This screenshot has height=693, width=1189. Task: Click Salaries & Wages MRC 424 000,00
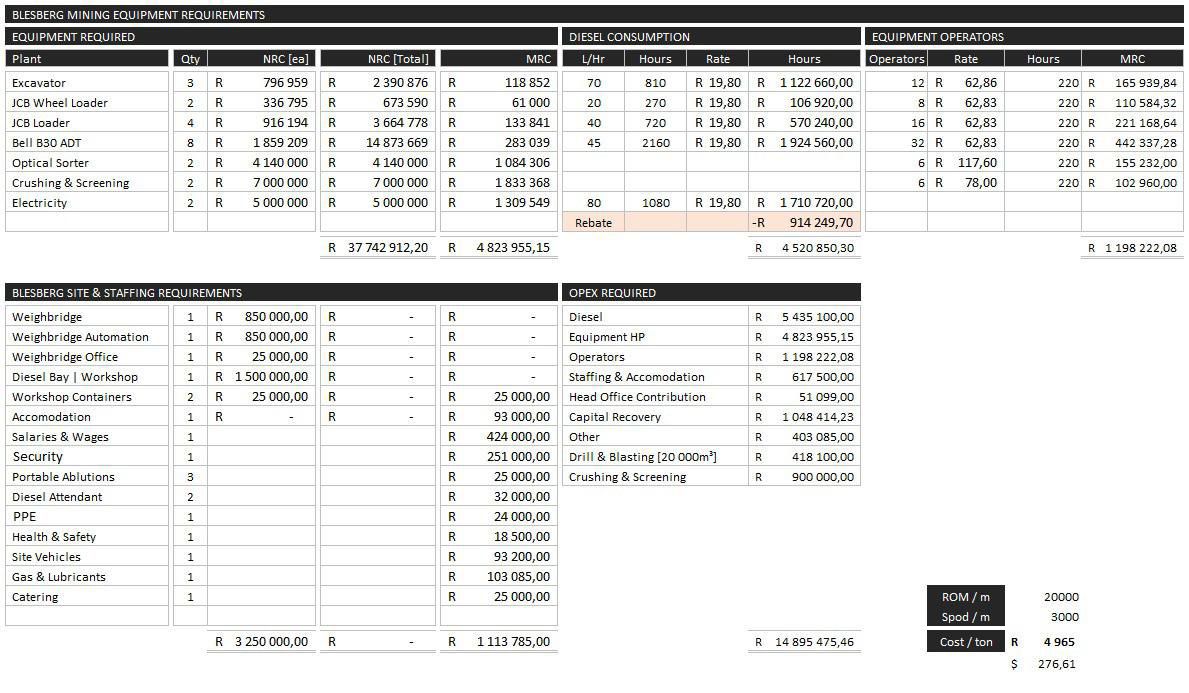(x=499, y=437)
